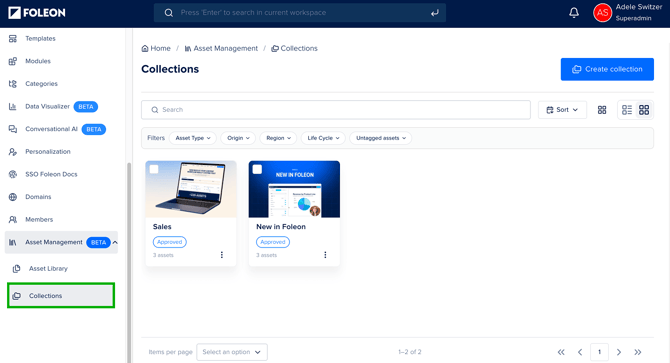The height and width of the screenshot is (363, 670).
Task: Click the Approved badge on Sales
Action: 170,242
